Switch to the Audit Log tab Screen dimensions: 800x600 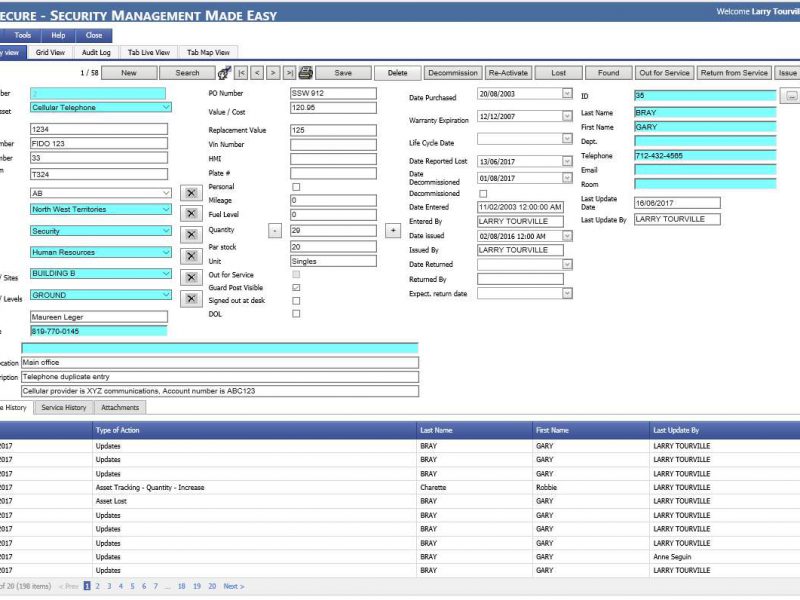pos(96,52)
